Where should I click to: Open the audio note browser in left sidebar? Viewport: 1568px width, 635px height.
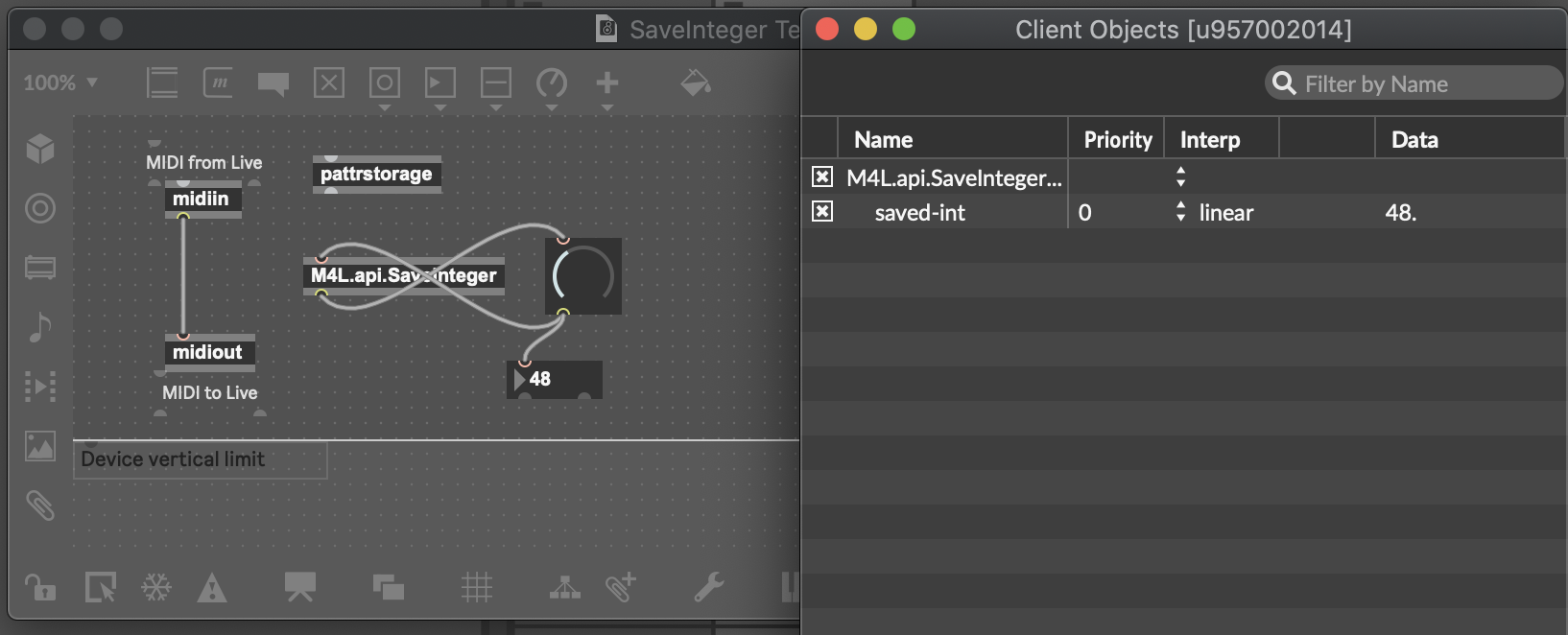click(x=40, y=327)
